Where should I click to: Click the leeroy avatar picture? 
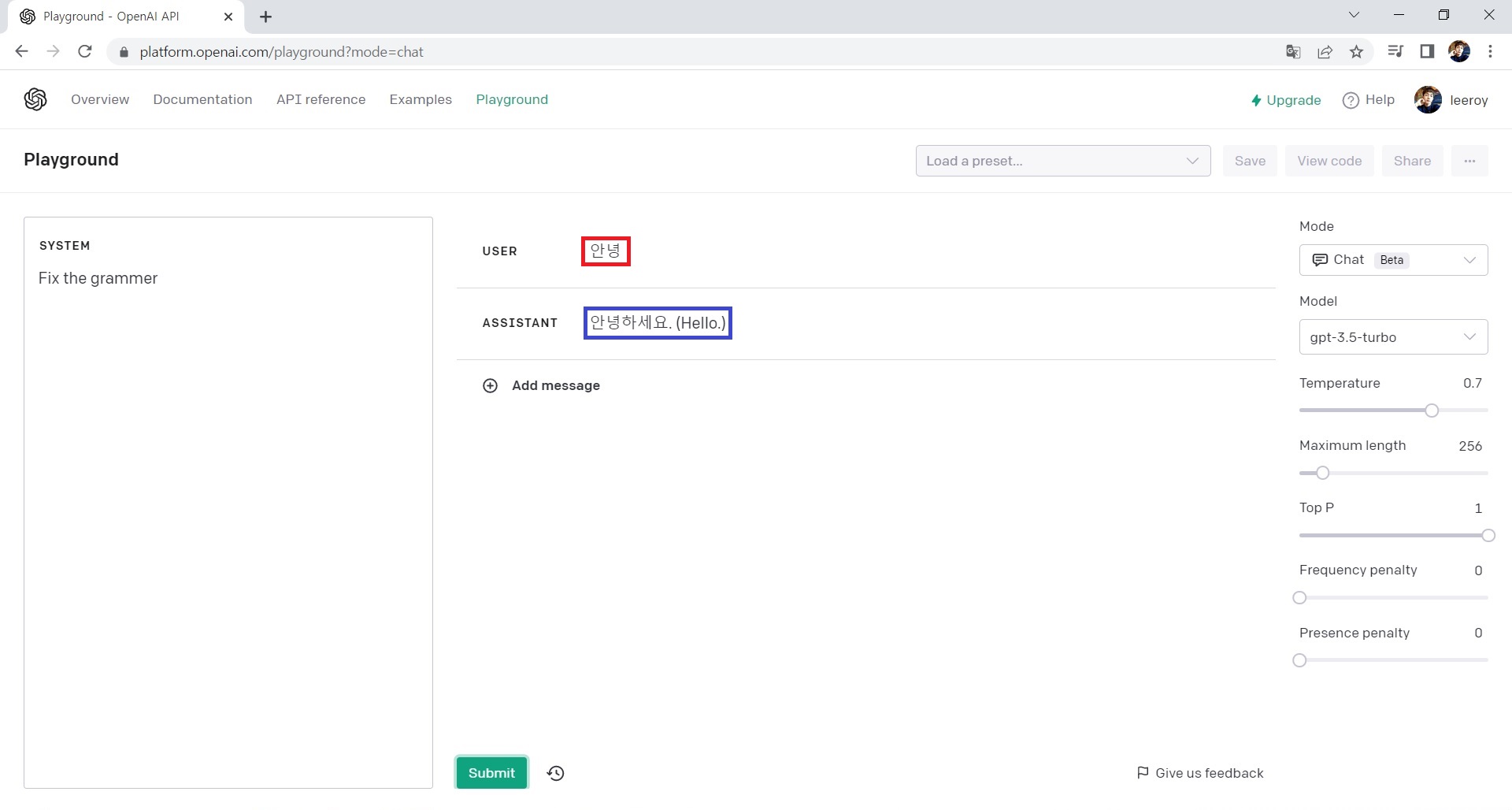coord(1428,100)
